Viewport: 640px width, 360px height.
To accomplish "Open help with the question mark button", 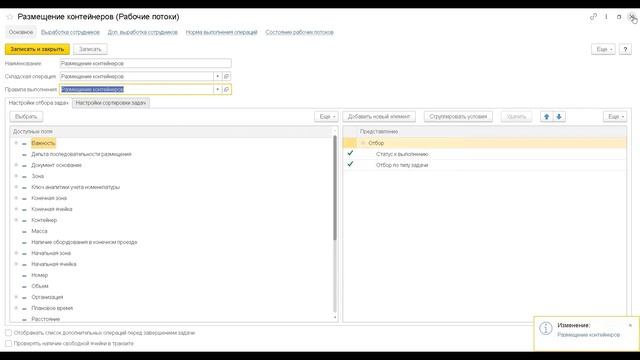I will click(x=625, y=49).
